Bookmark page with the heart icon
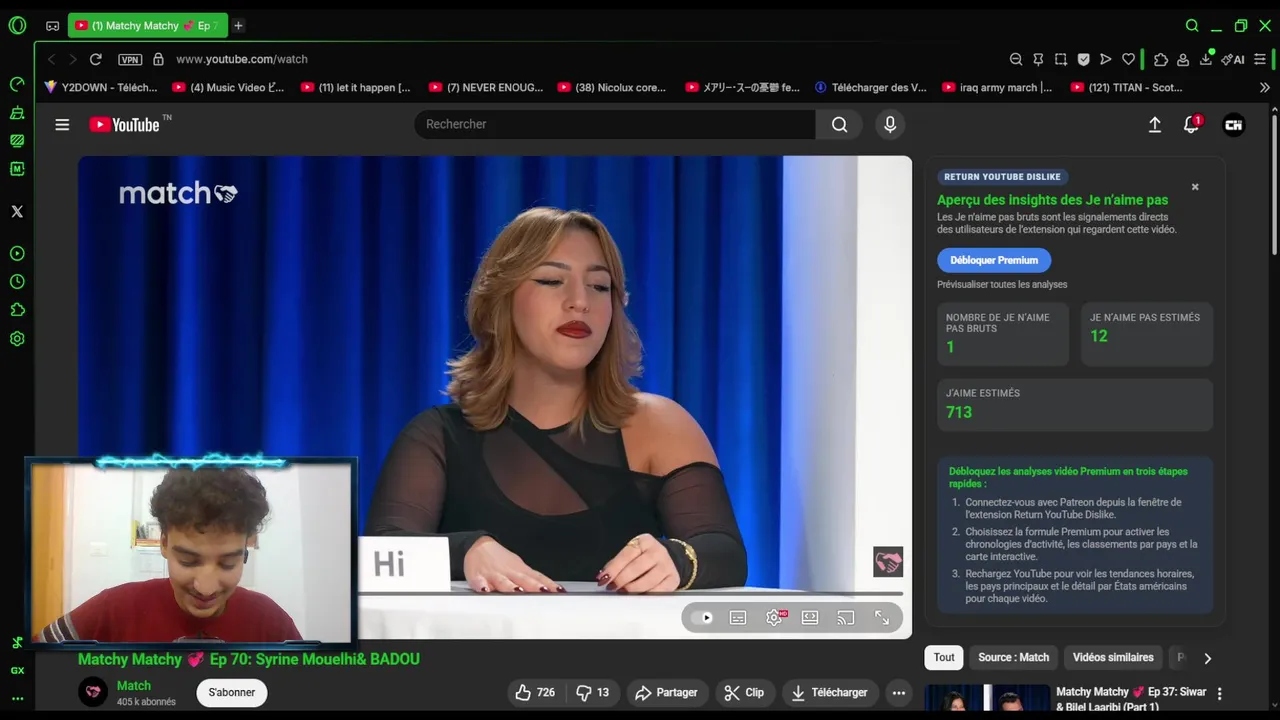 click(1128, 60)
